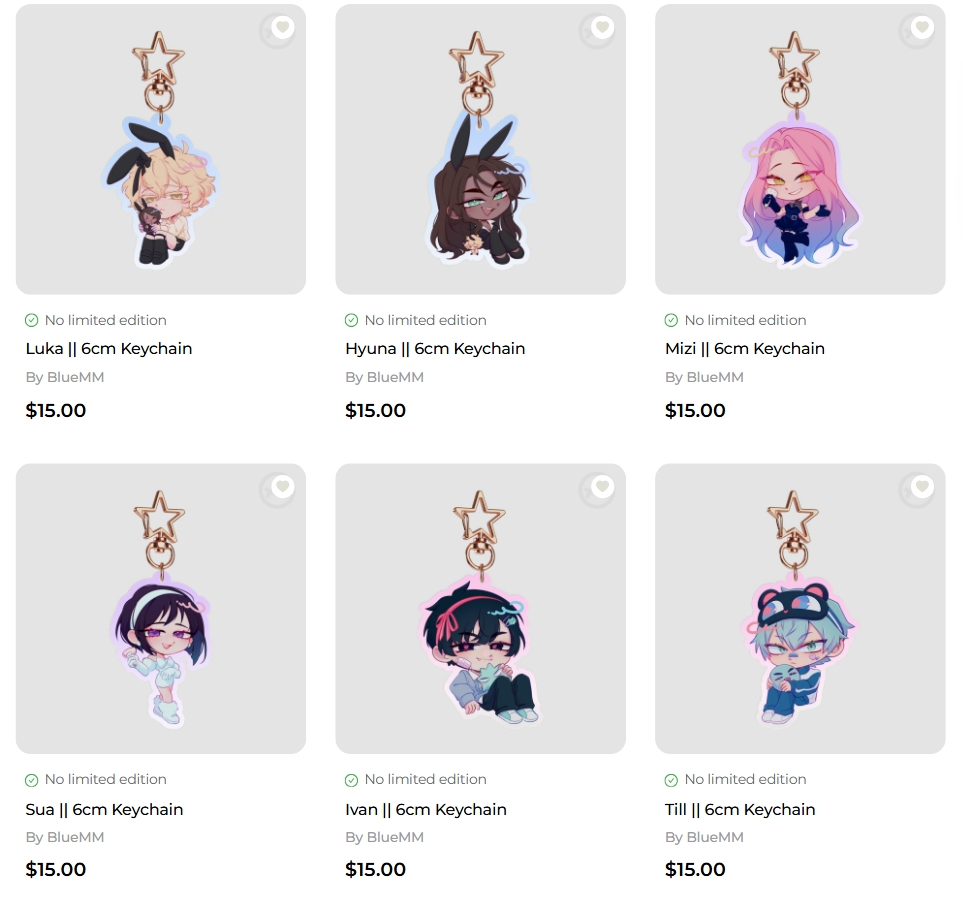963x900 pixels.
Task: Click the green check icon under Ivan keychain
Action: click(x=351, y=780)
